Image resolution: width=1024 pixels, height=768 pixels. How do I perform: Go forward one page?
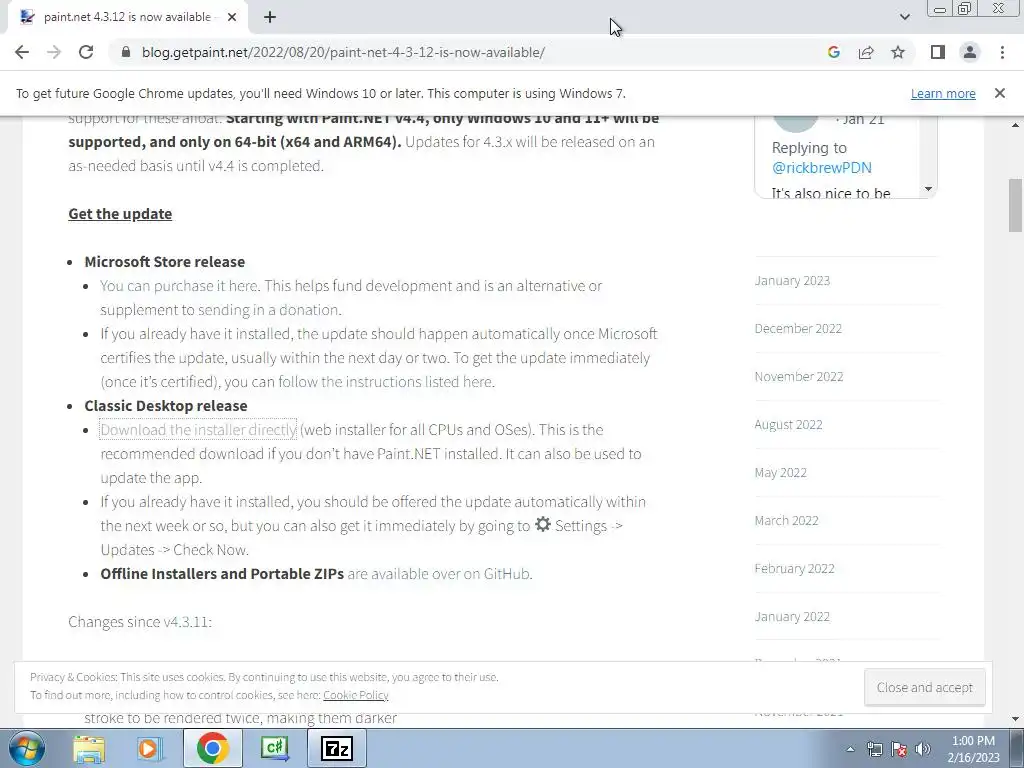(x=54, y=52)
